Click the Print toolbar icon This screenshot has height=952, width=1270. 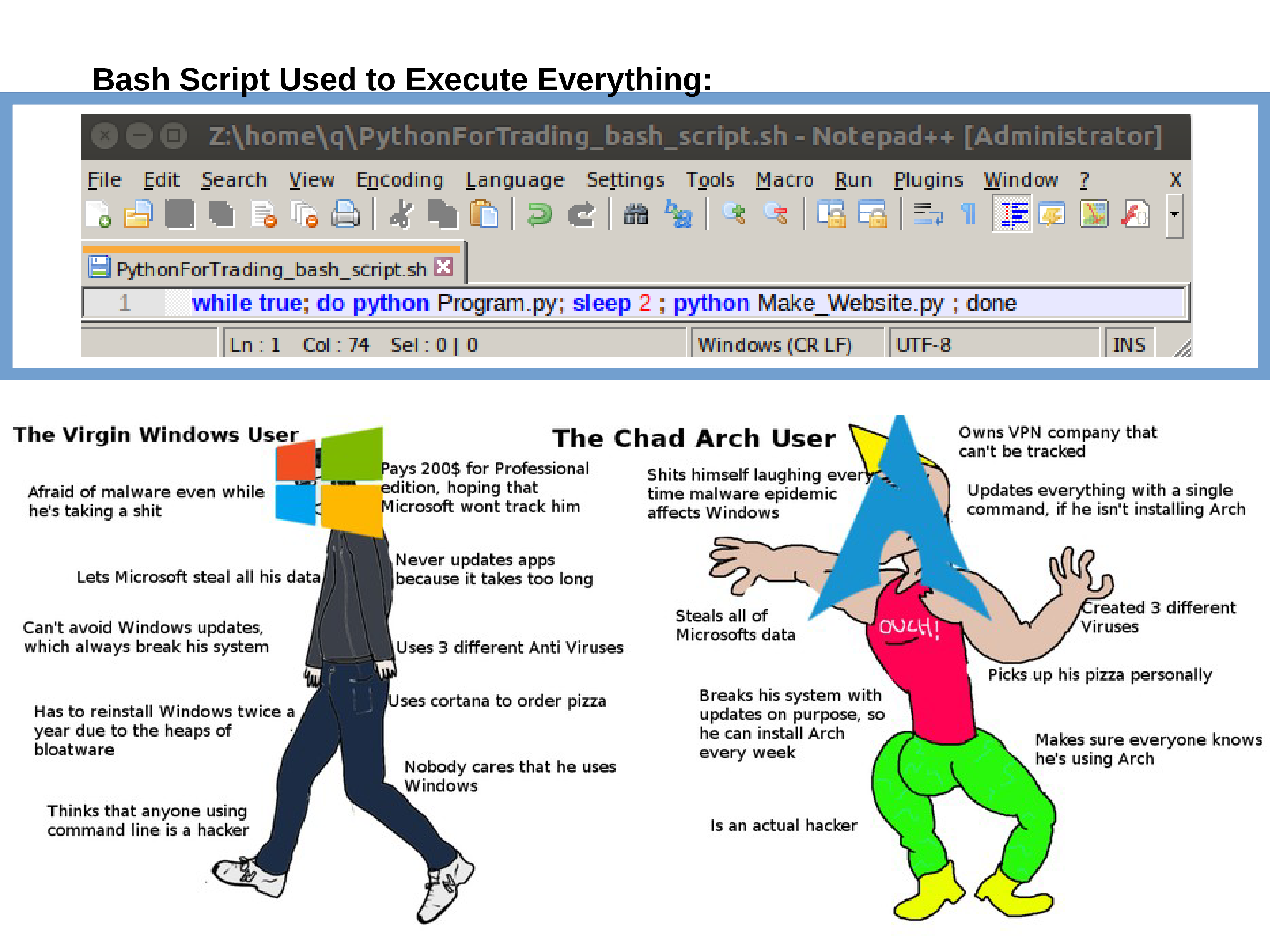[x=345, y=214]
